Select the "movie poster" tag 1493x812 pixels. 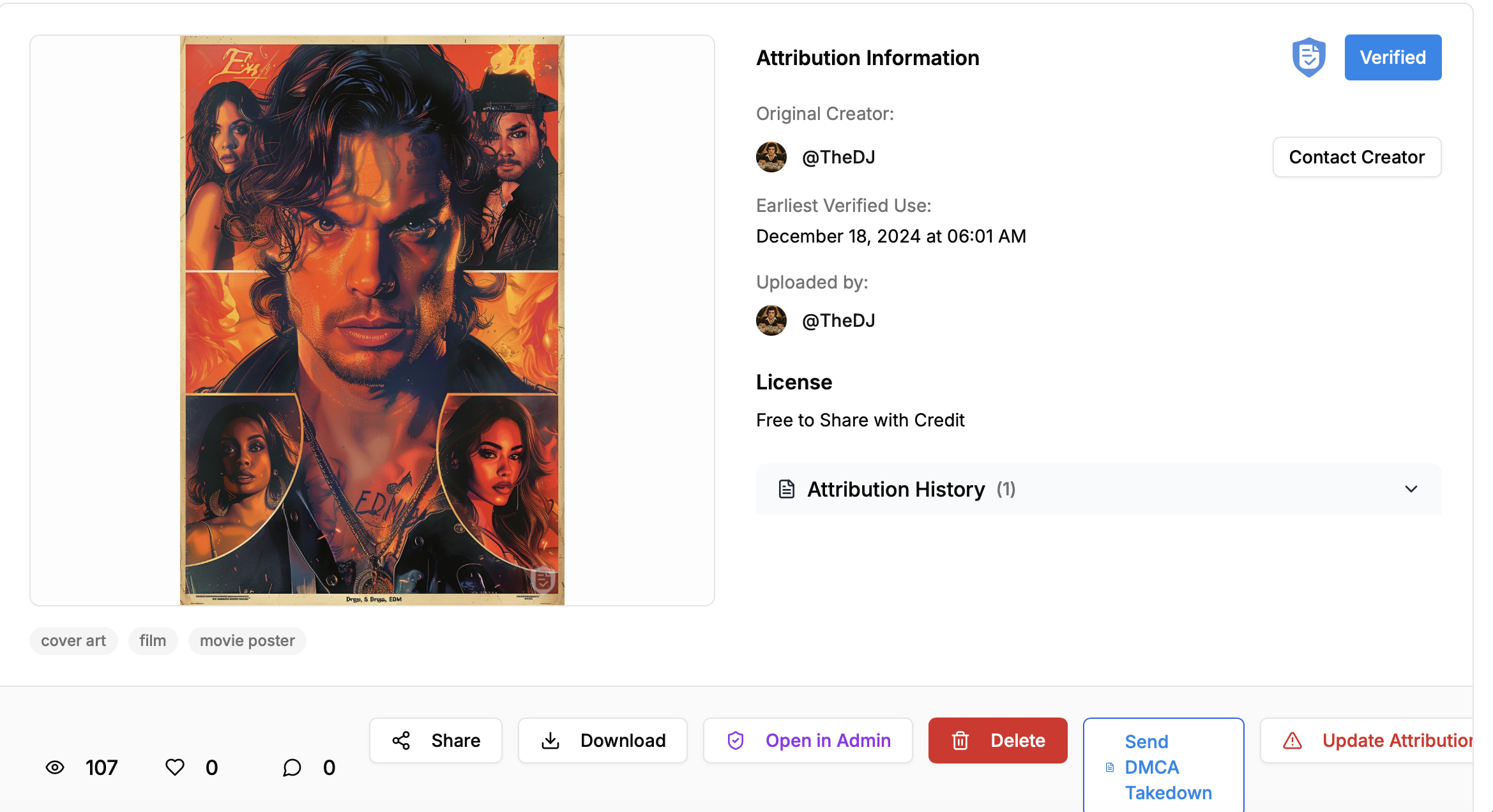point(247,640)
